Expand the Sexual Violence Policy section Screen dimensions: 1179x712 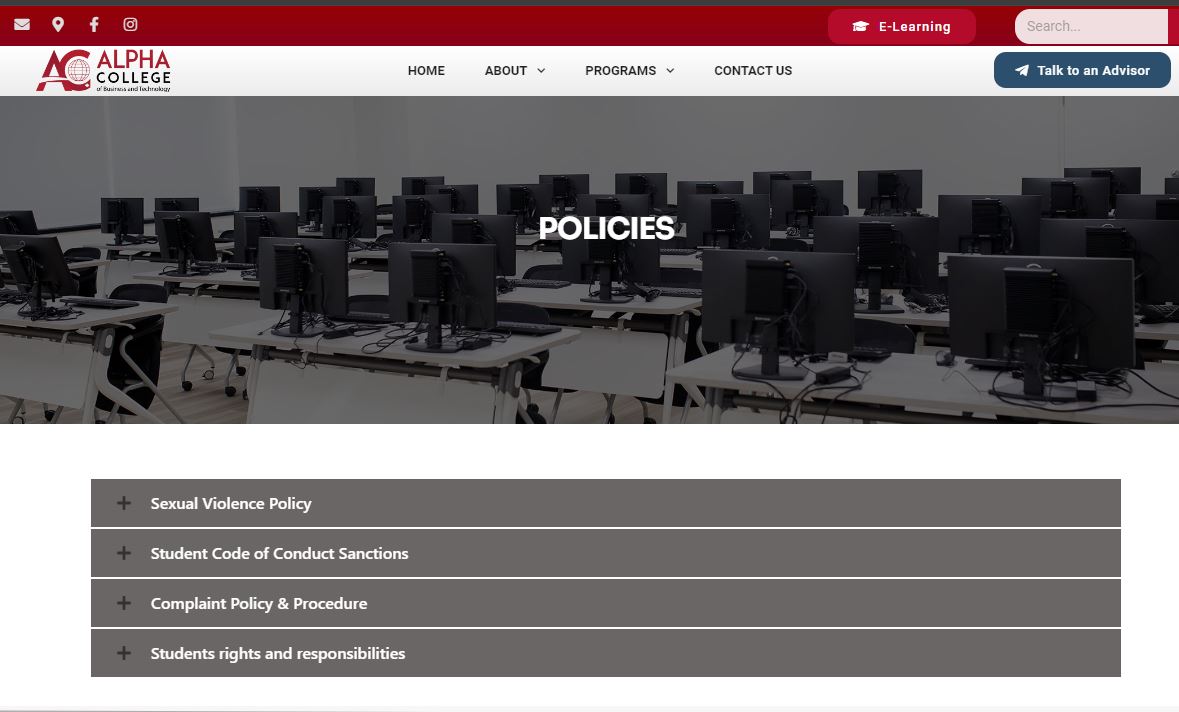606,503
